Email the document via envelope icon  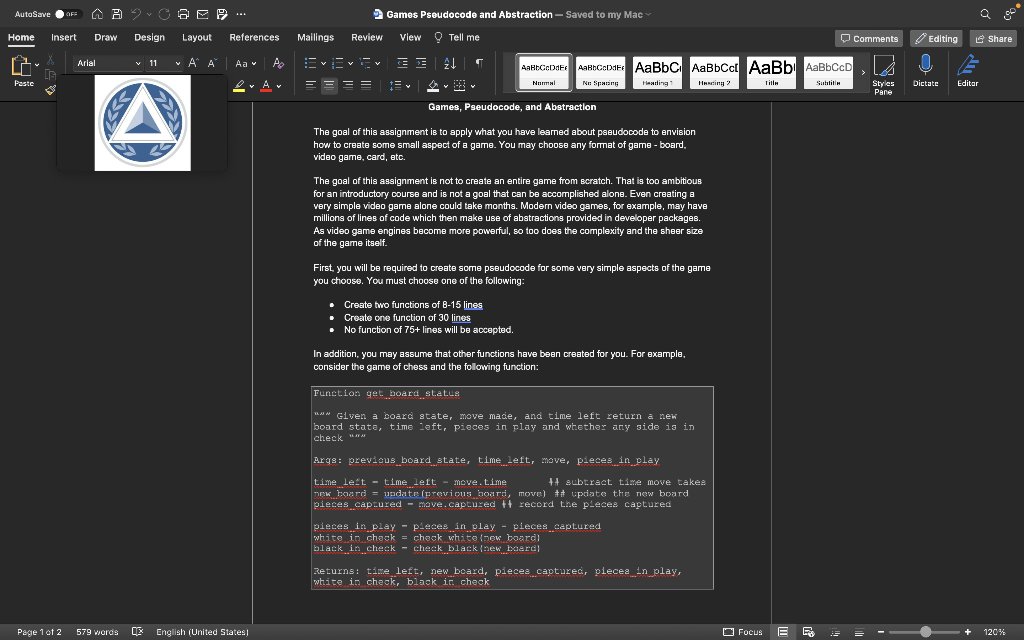pos(202,14)
